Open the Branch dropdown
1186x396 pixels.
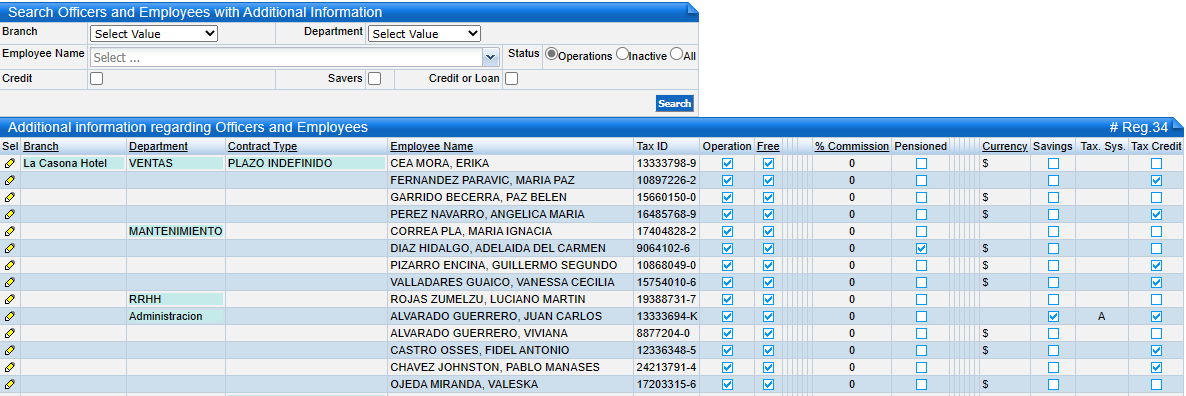point(154,34)
